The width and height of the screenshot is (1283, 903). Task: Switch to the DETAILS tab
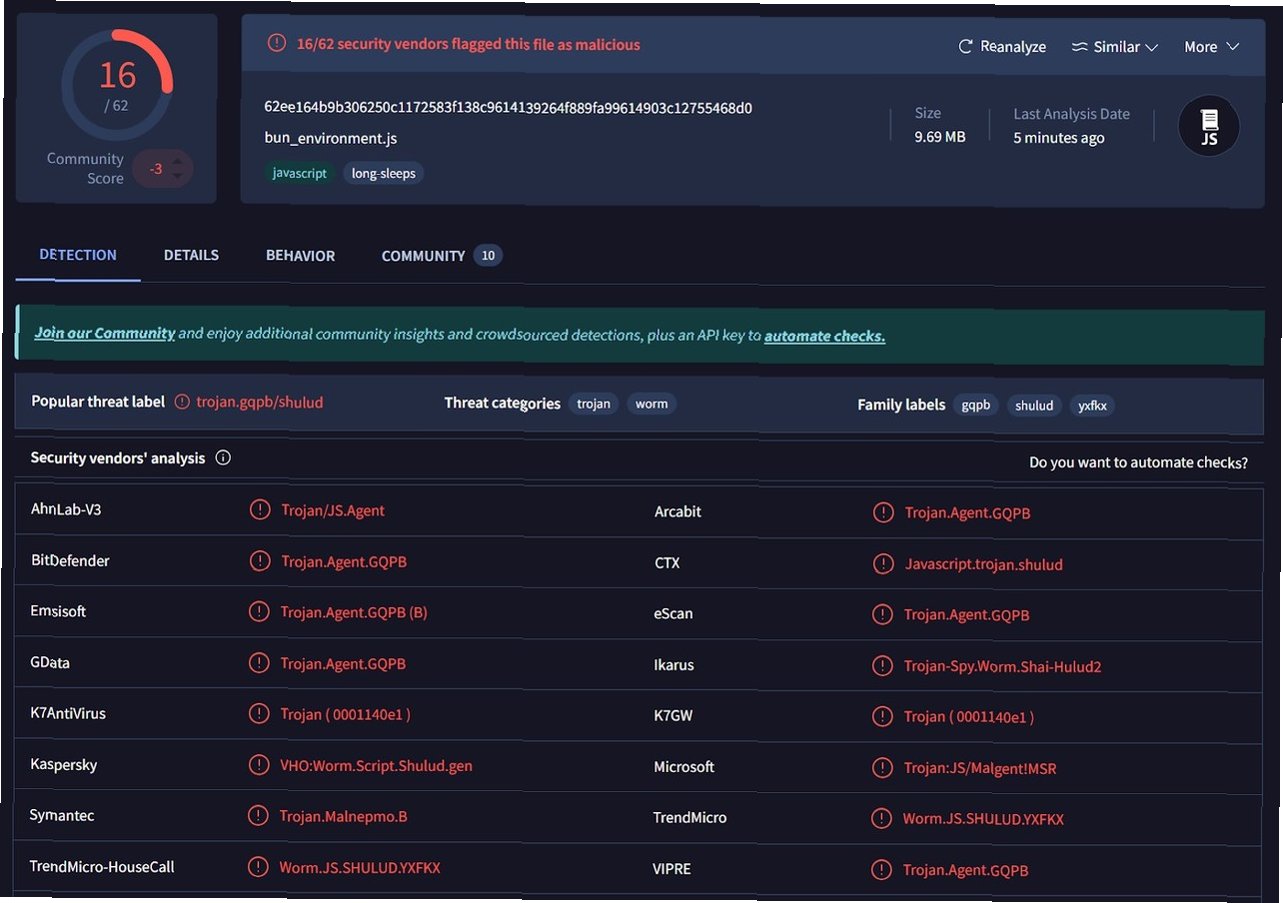[x=191, y=255]
